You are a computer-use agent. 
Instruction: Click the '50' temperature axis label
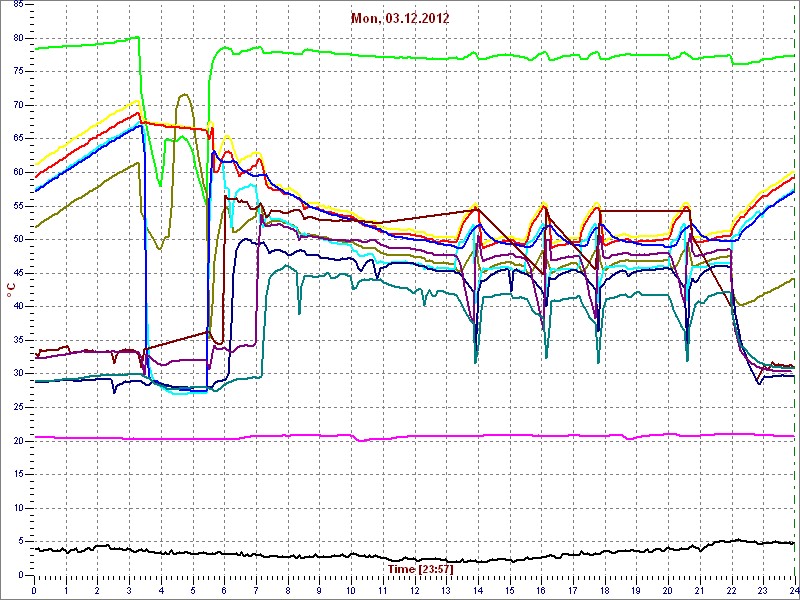[17, 239]
